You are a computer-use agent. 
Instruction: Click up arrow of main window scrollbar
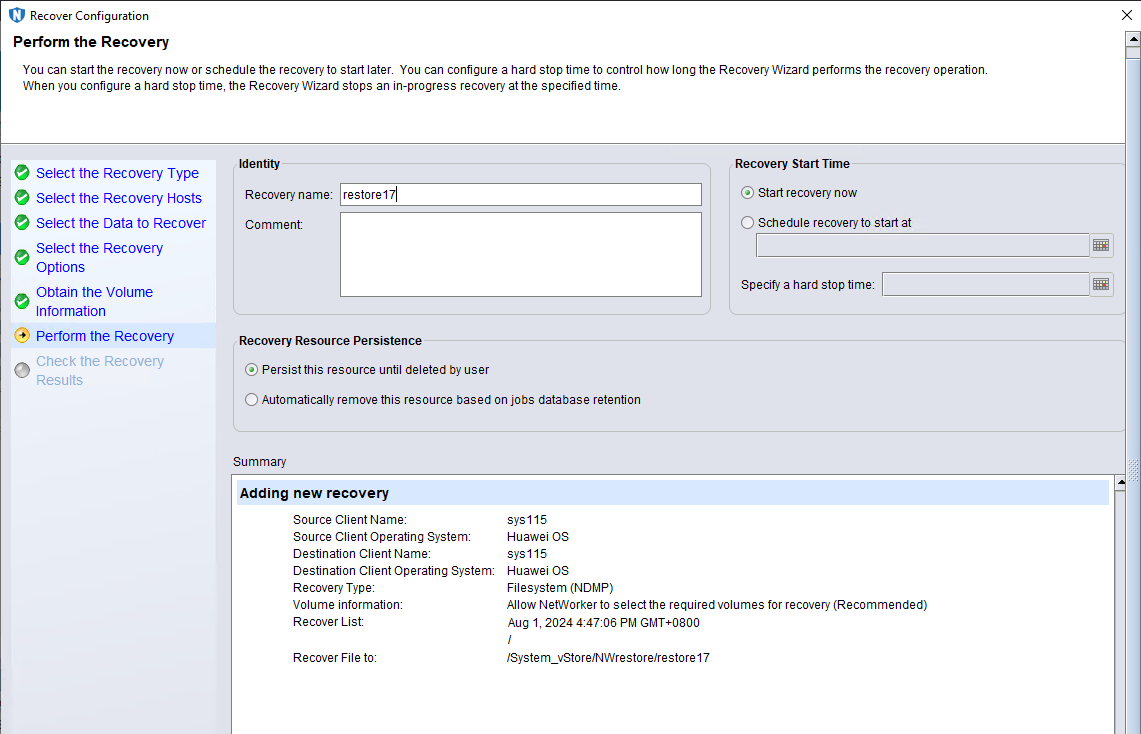pos(1133,39)
